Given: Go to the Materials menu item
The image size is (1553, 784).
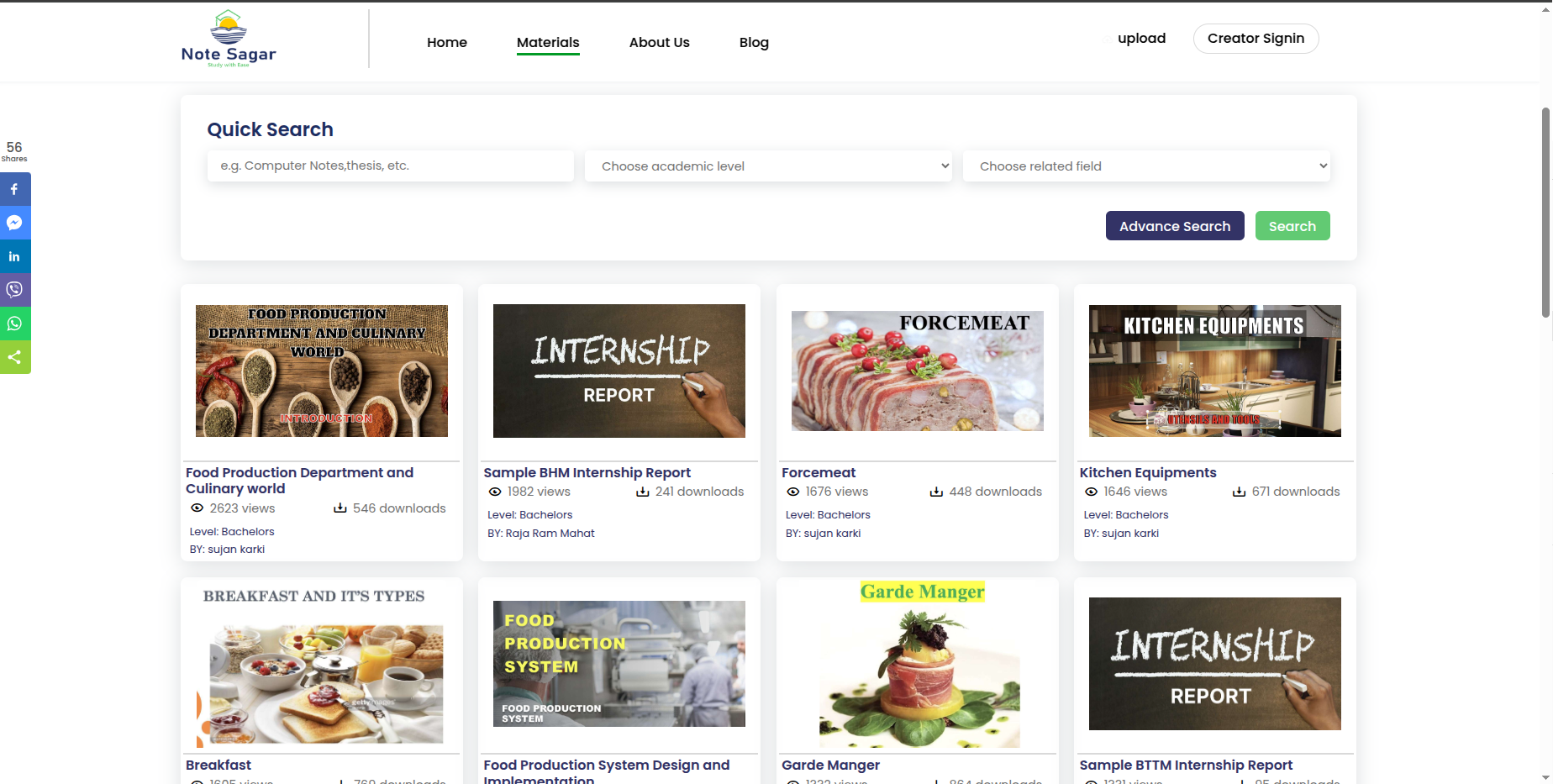Looking at the screenshot, I should (x=548, y=42).
